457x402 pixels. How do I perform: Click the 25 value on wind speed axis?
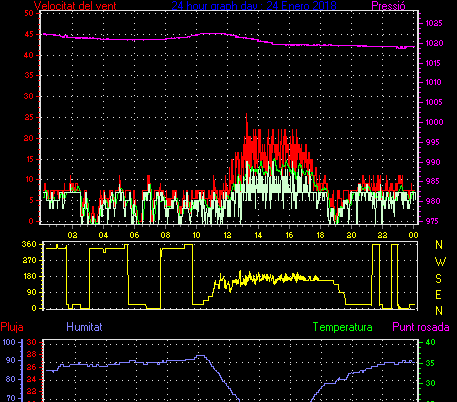click(29, 117)
